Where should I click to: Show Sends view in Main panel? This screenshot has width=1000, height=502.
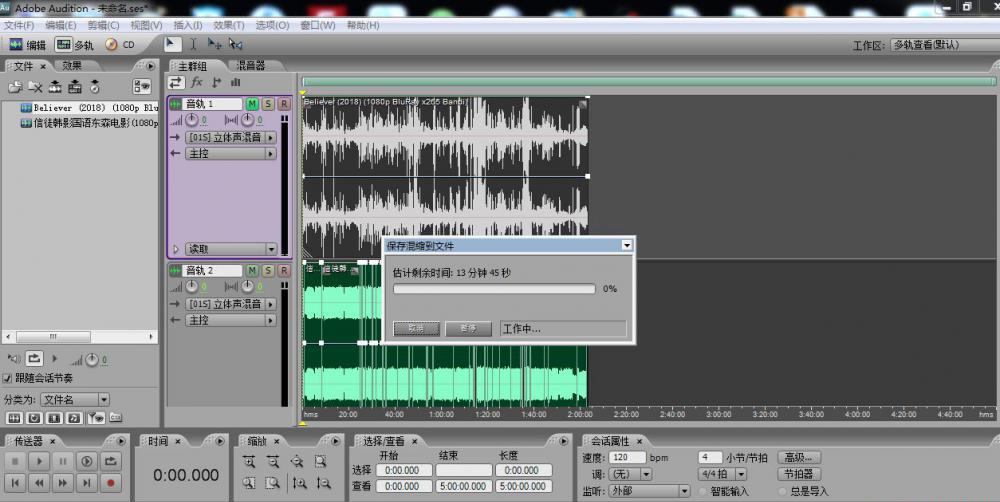216,82
